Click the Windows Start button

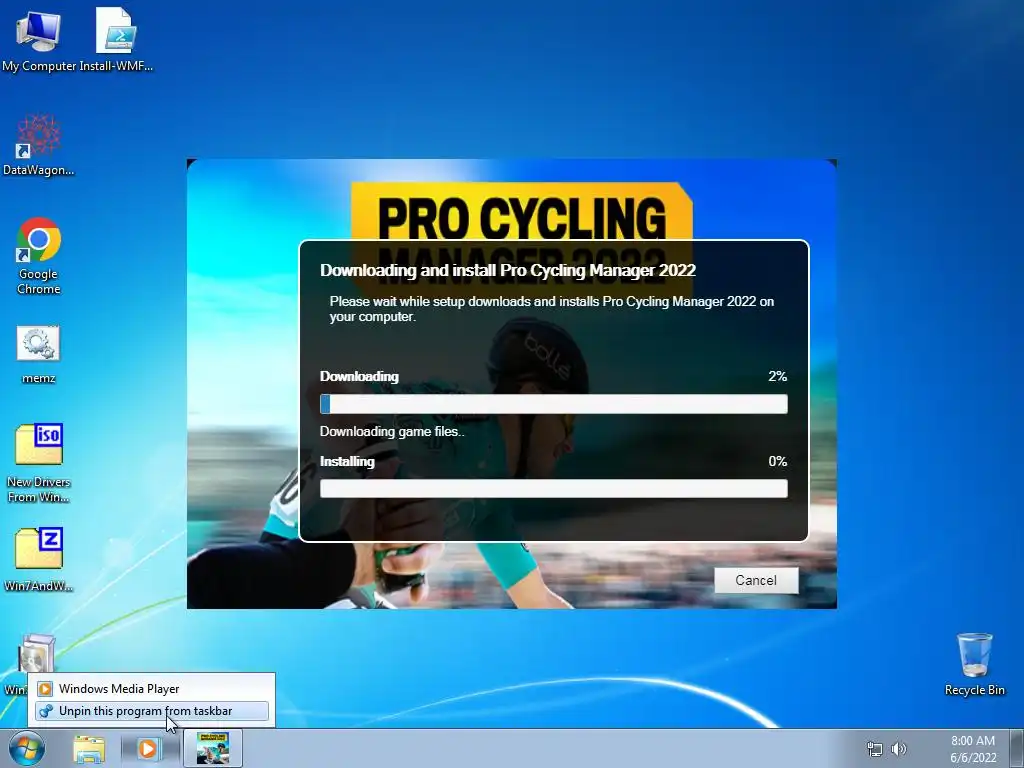[x=27, y=748]
